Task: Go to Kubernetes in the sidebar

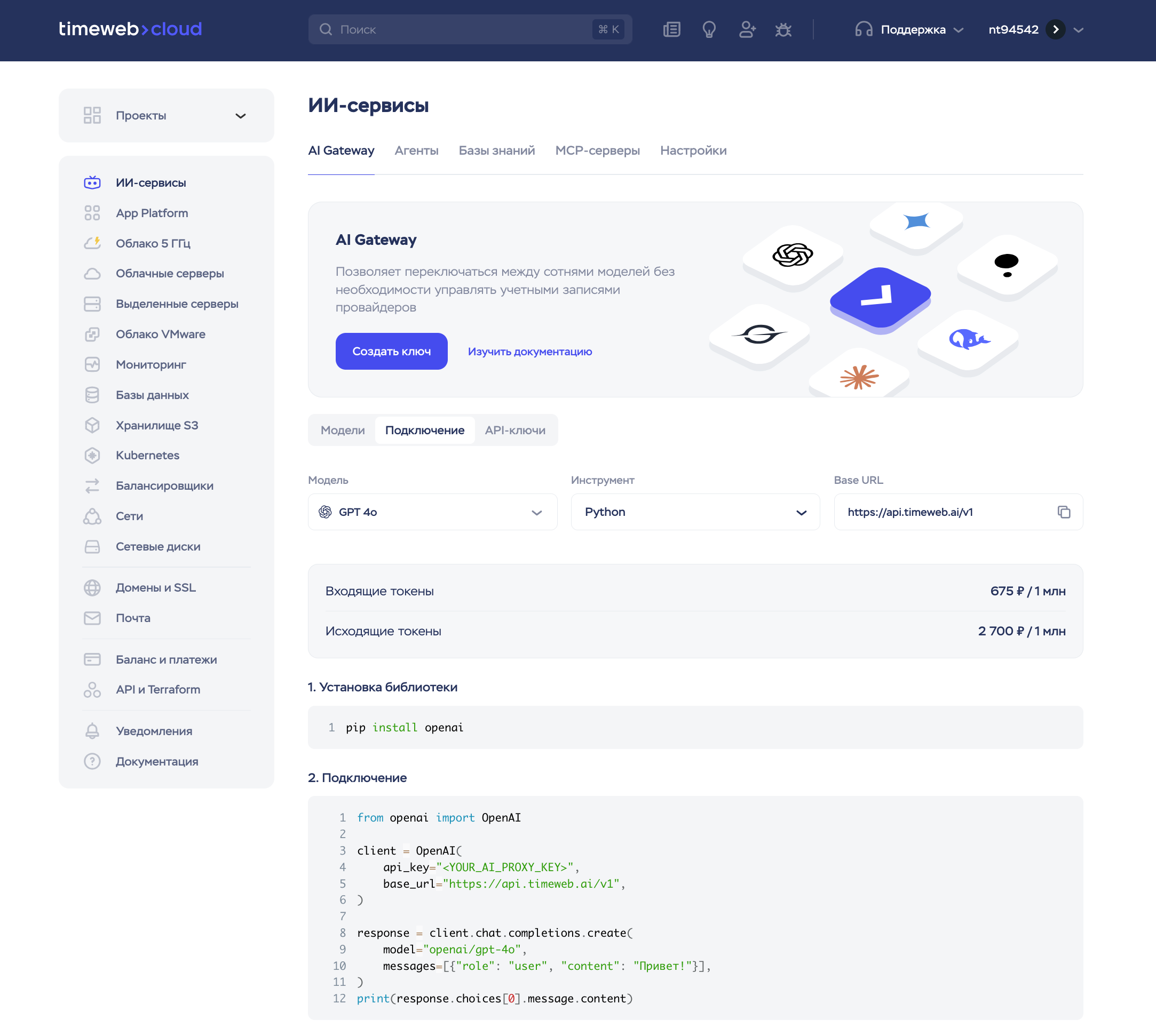Action: click(147, 456)
